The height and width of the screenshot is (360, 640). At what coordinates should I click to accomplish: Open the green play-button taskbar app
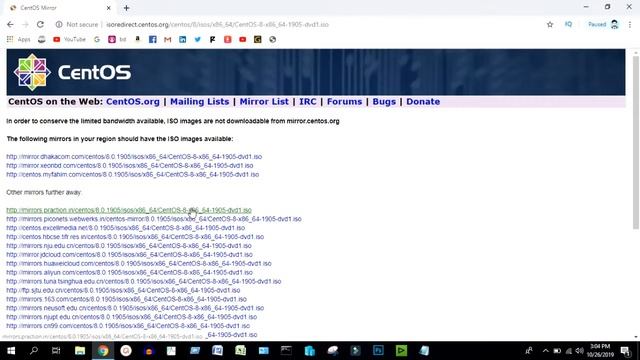[401, 351]
